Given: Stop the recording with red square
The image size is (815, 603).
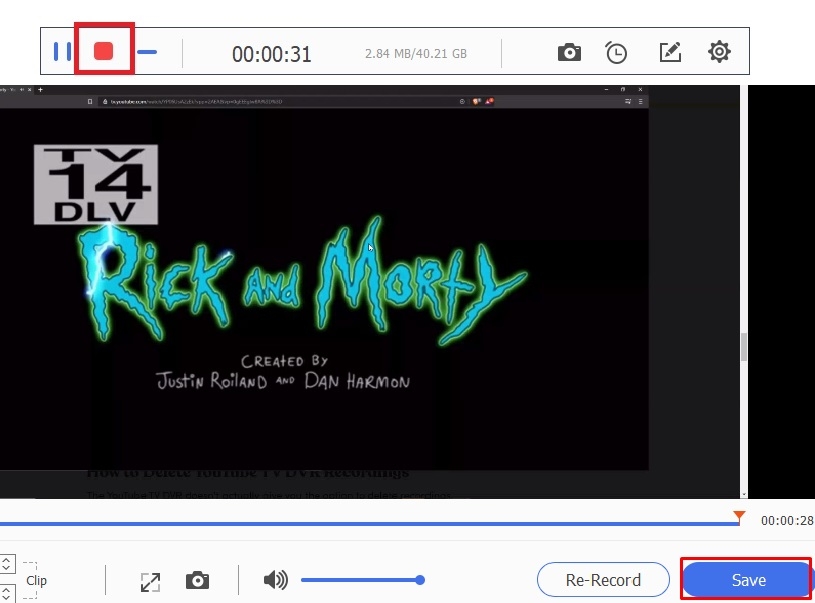Looking at the screenshot, I should (103, 52).
